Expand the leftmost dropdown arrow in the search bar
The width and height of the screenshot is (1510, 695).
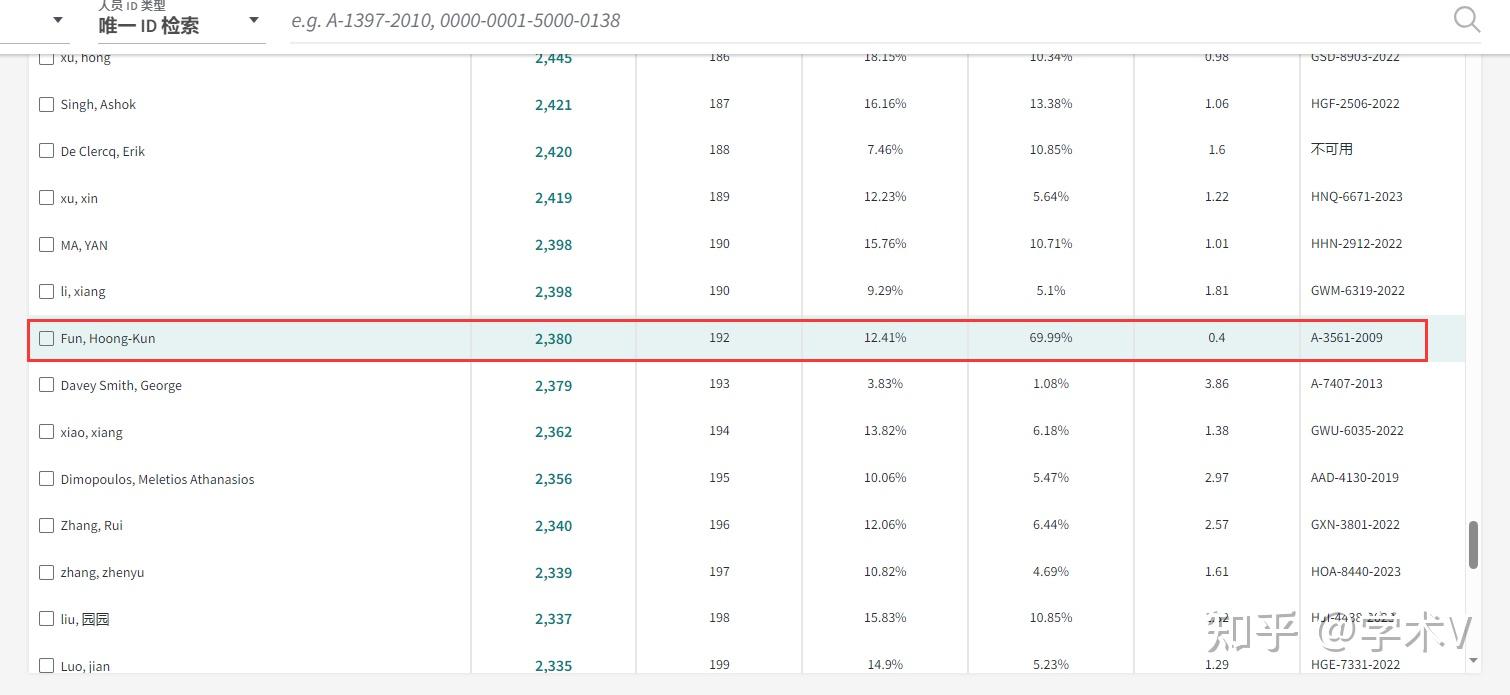57,20
